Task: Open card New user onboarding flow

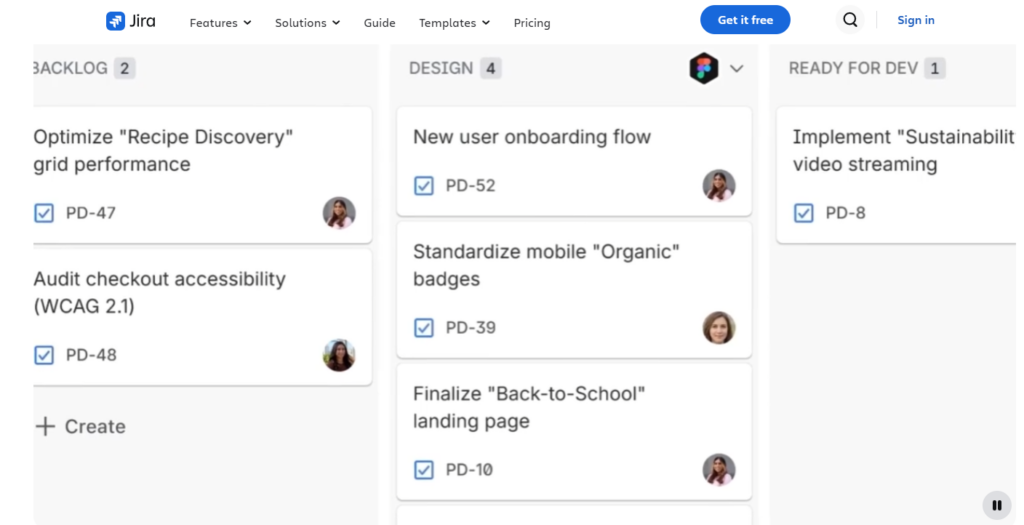Action: tap(574, 161)
